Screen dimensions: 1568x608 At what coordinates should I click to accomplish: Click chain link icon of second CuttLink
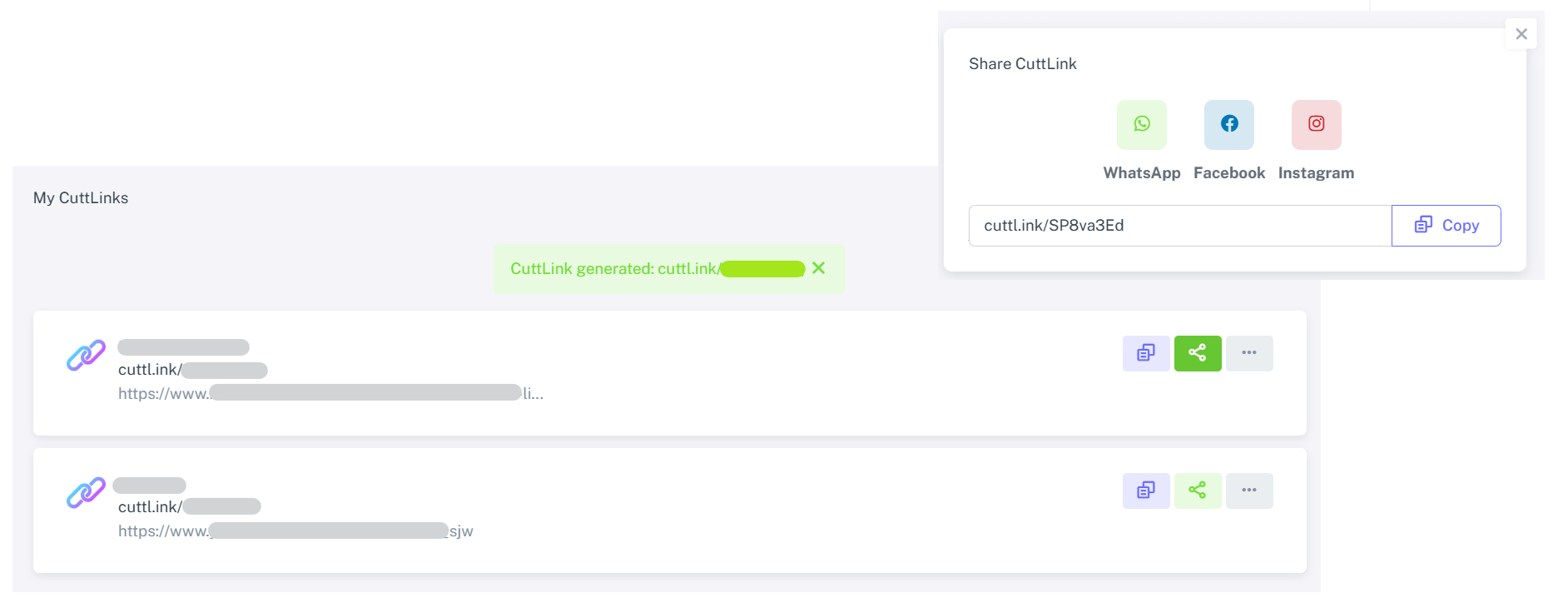[86, 493]
